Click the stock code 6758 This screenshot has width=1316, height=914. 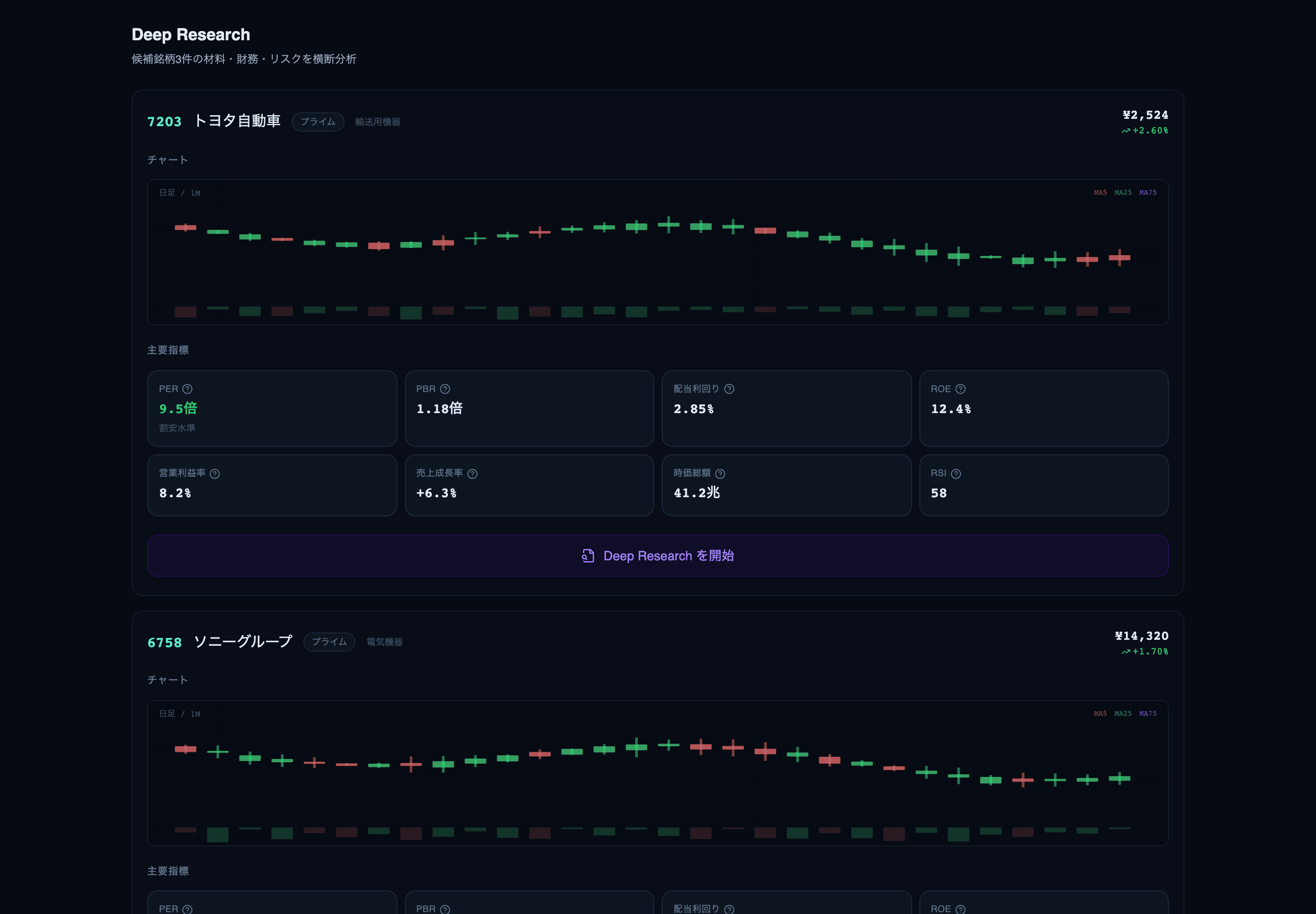tap(164, 643)
